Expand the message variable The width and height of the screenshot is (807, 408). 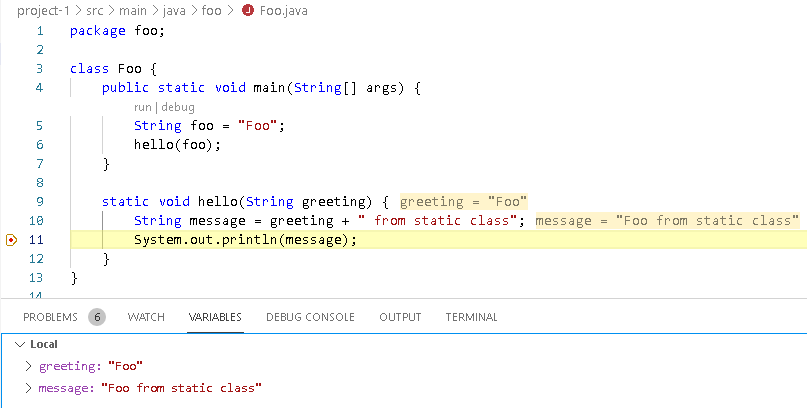[29, 388]
